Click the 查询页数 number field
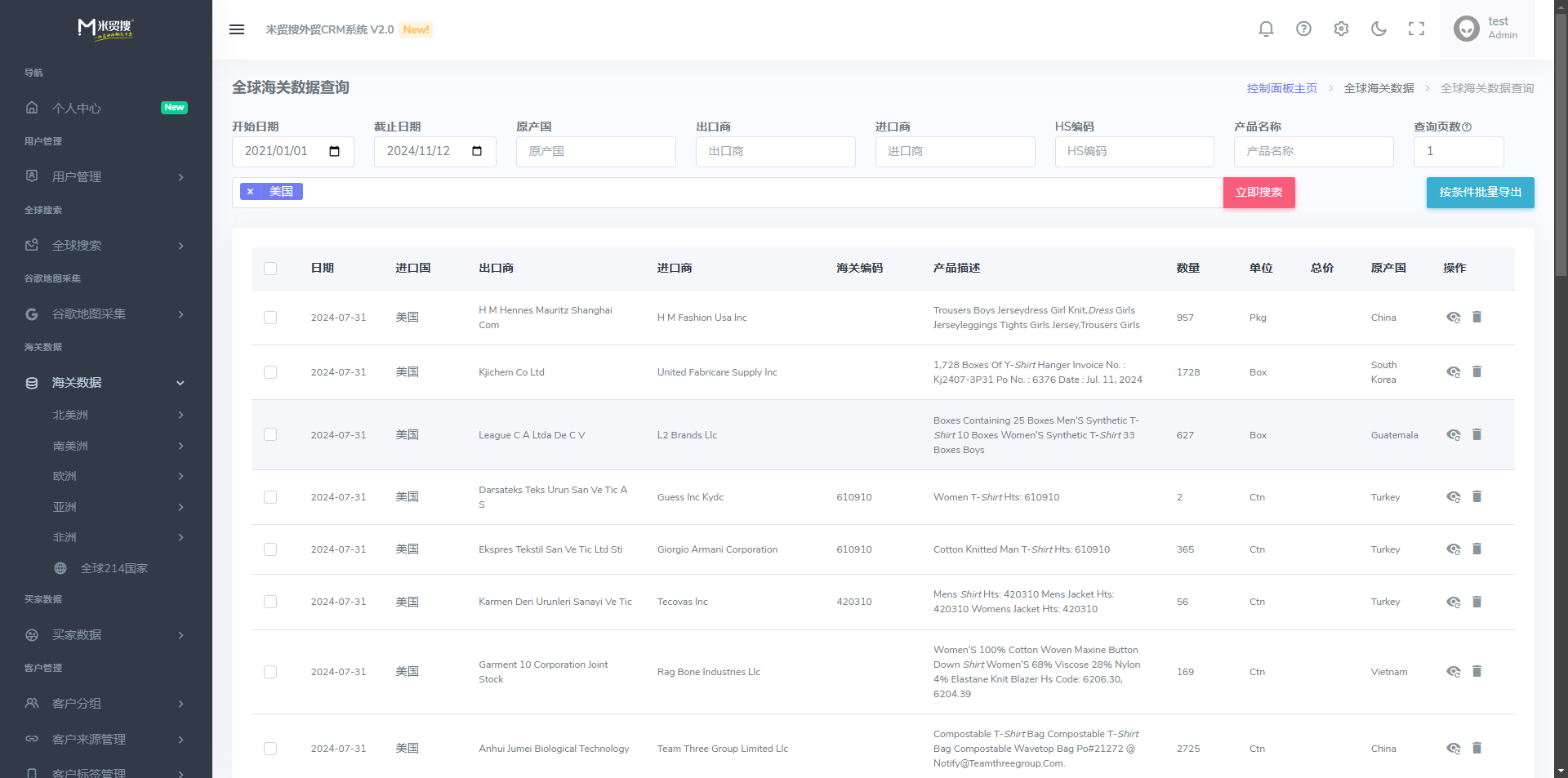1568x778 pixels. pos(1459,152)
